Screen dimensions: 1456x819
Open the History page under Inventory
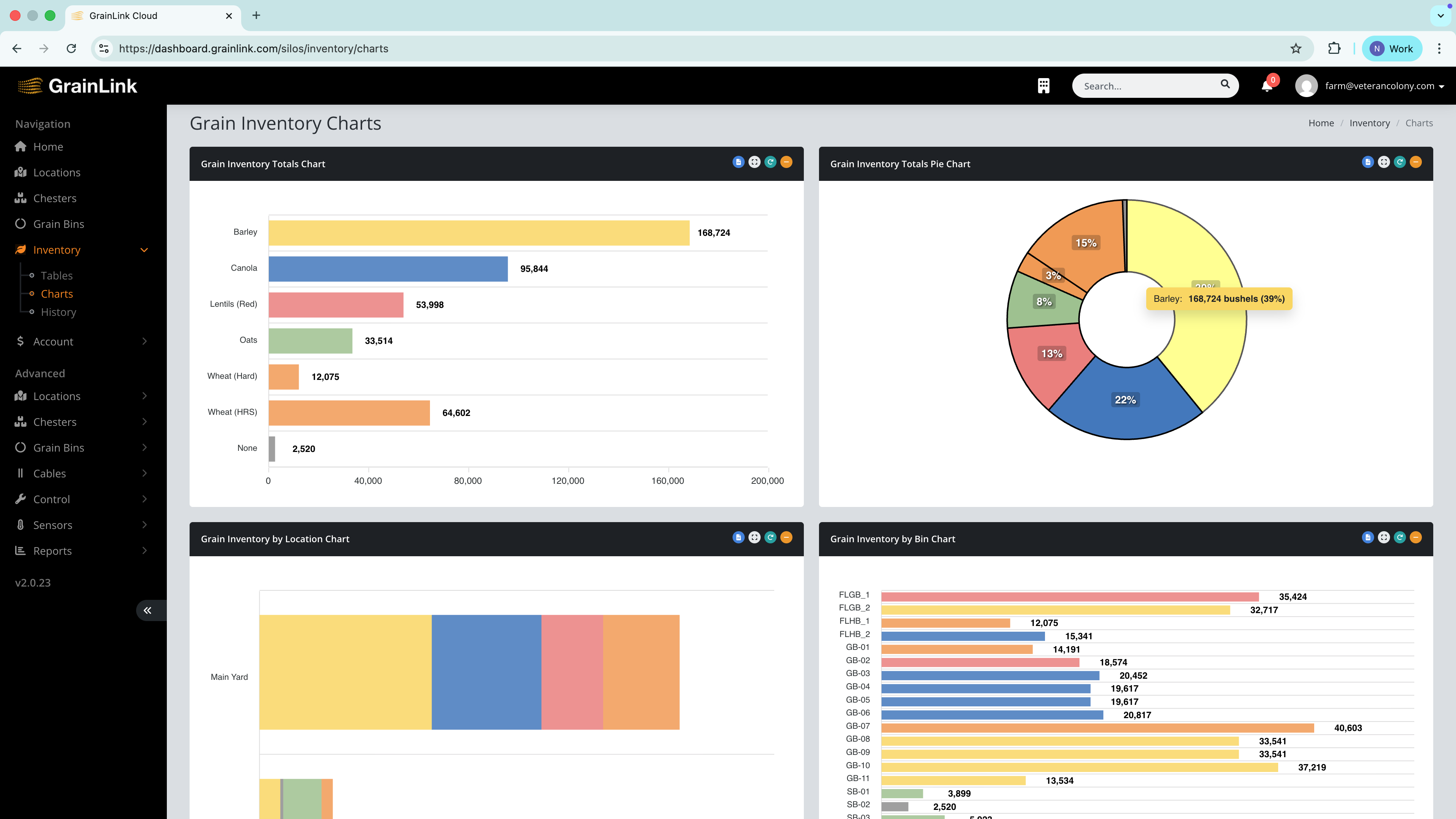click(58, 311)
